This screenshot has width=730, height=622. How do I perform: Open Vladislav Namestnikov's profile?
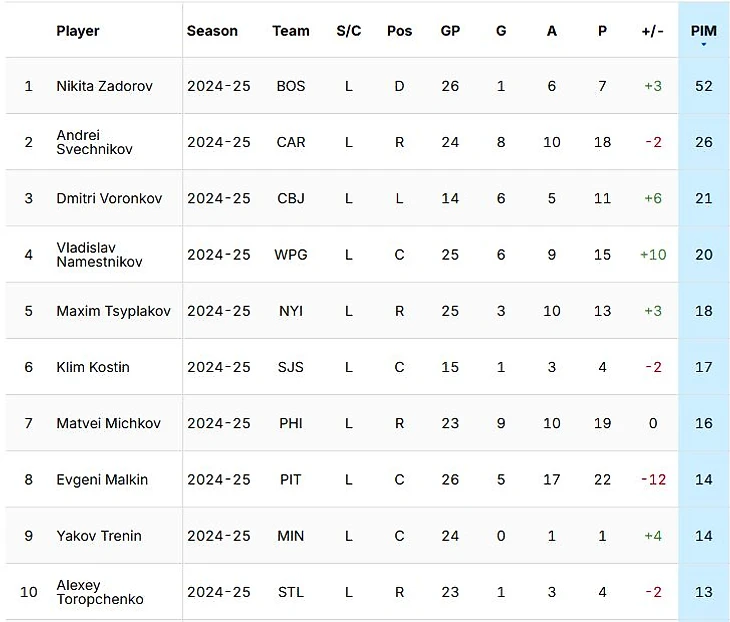[99, 255]
